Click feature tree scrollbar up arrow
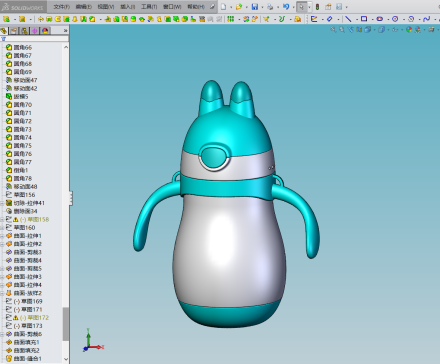 coord(66,47)
